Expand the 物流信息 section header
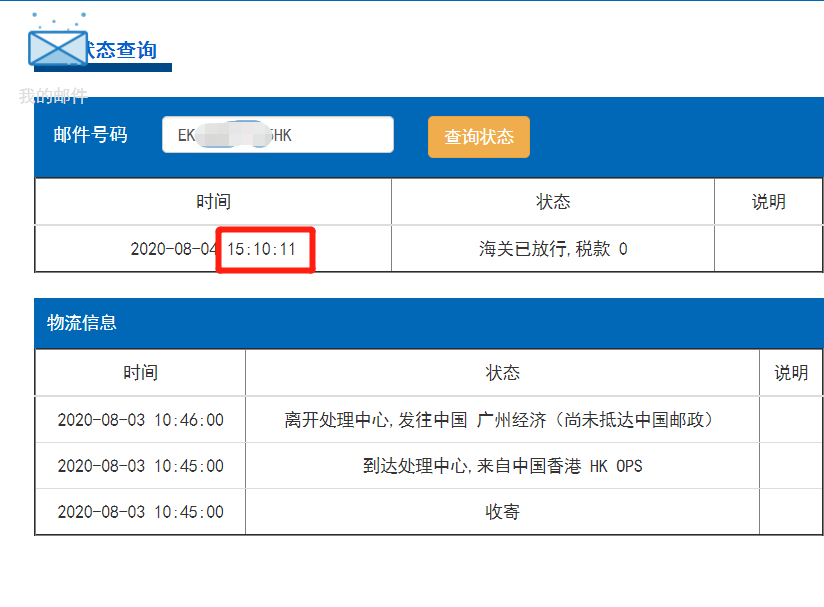Screen dimensions: 824x607 point(82,323)
